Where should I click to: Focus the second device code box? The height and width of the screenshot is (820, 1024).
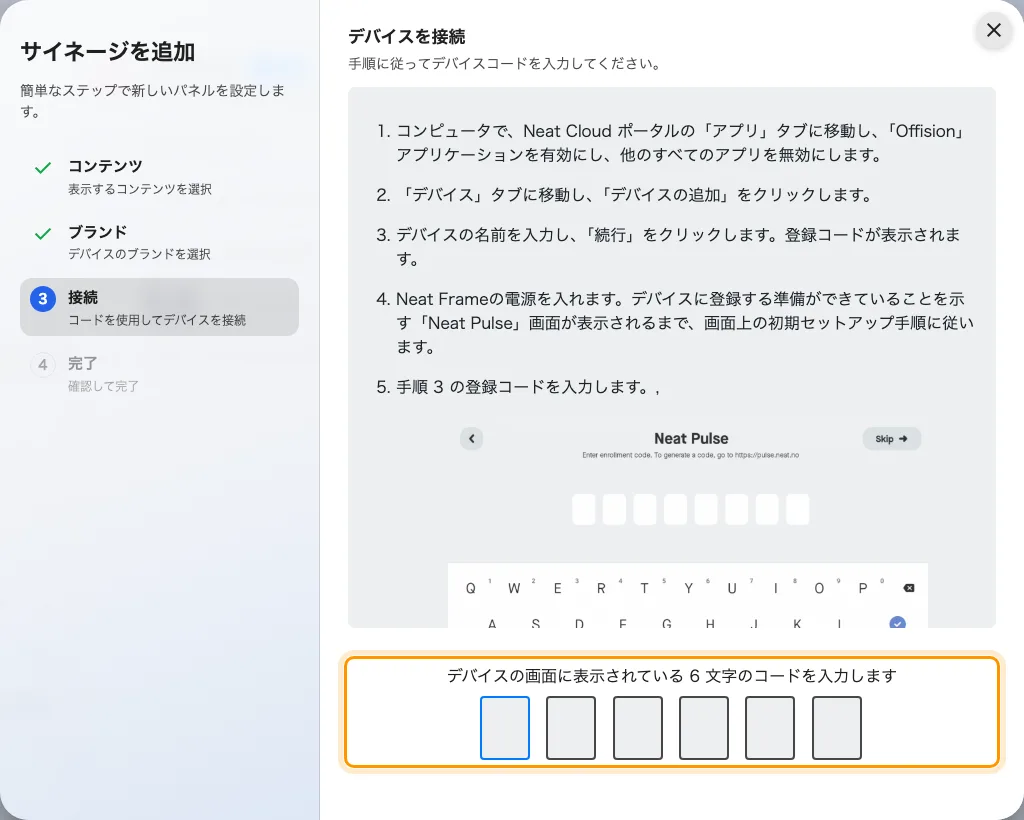pos(571,727)
